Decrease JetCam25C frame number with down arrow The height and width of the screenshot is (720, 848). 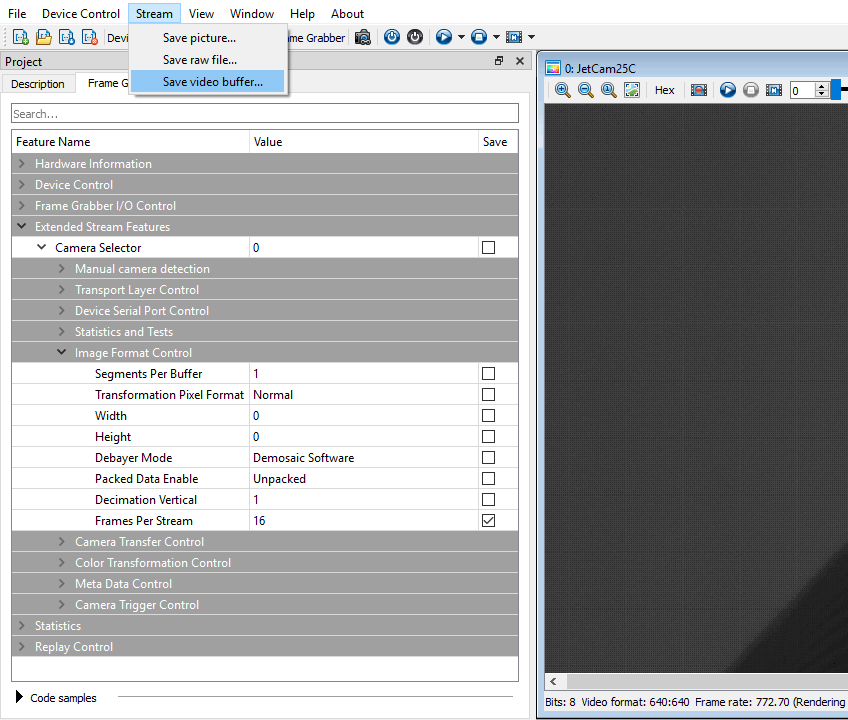(822, 94)
